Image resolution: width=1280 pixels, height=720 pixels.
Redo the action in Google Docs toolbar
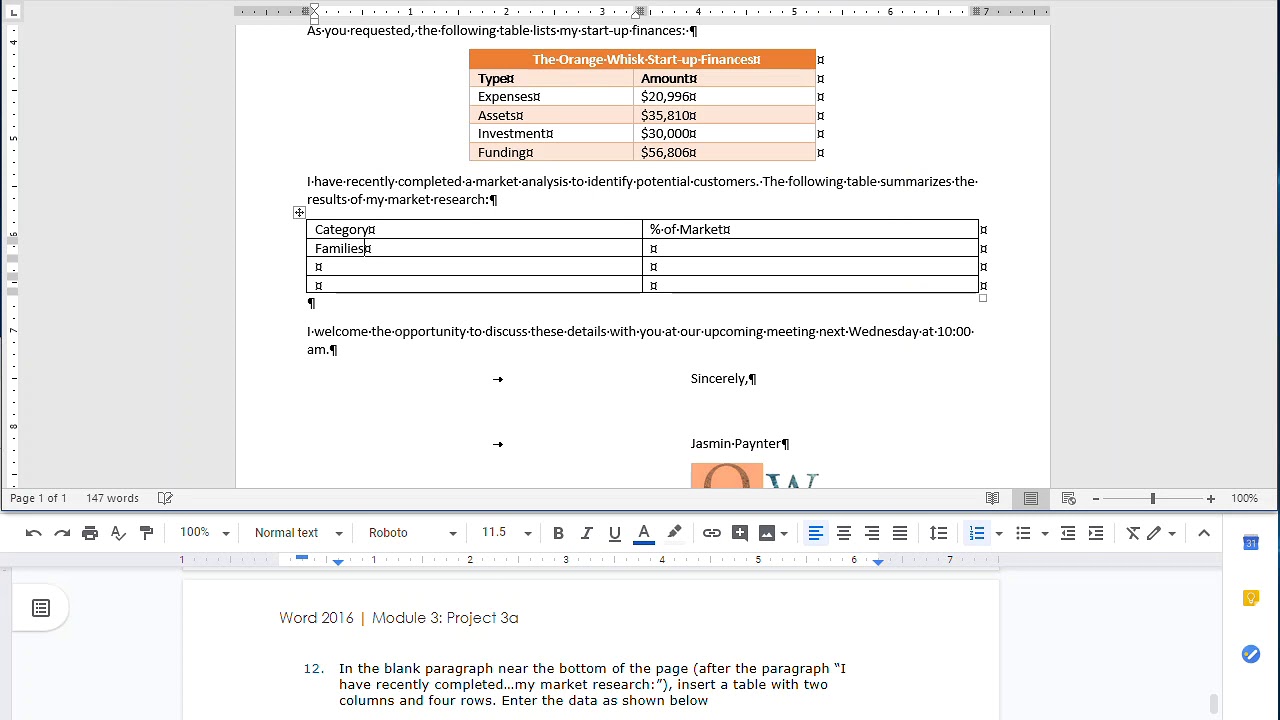(62, 533)
